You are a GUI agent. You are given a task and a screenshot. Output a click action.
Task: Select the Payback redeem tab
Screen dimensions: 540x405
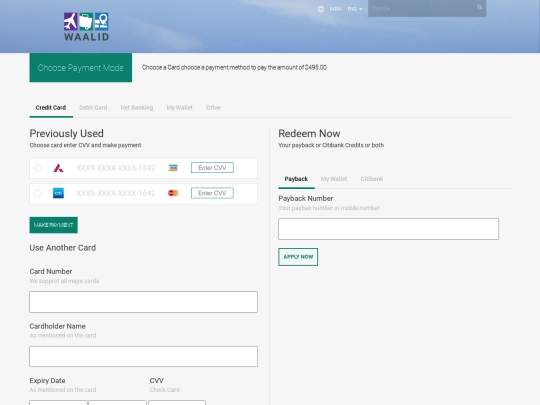tap(296, 179)
